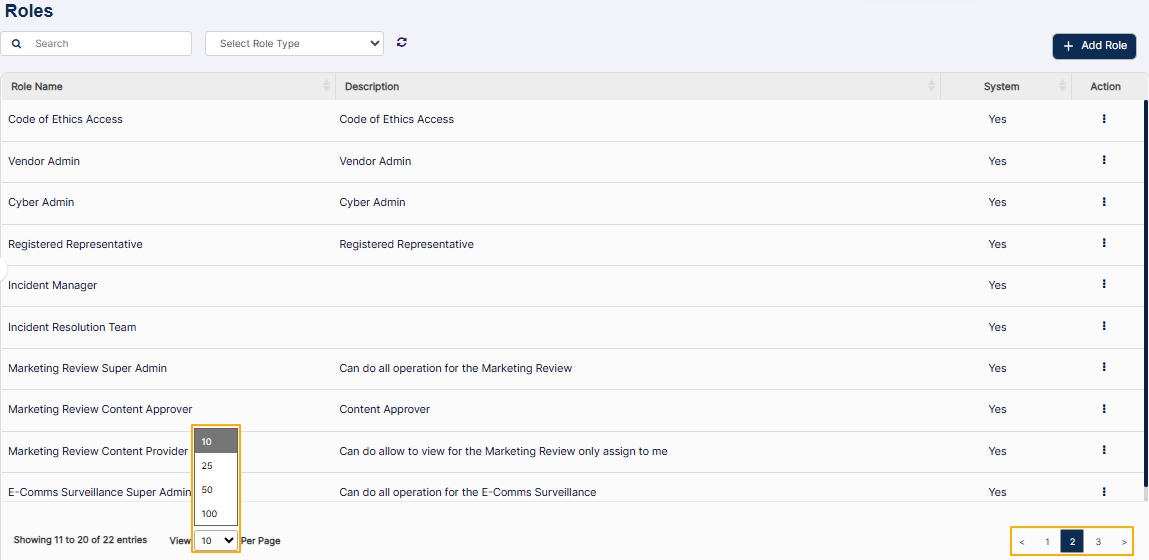Select Code of Ethics Access role name
Viewport: 1149px width, 560px height.
(65, 119)
